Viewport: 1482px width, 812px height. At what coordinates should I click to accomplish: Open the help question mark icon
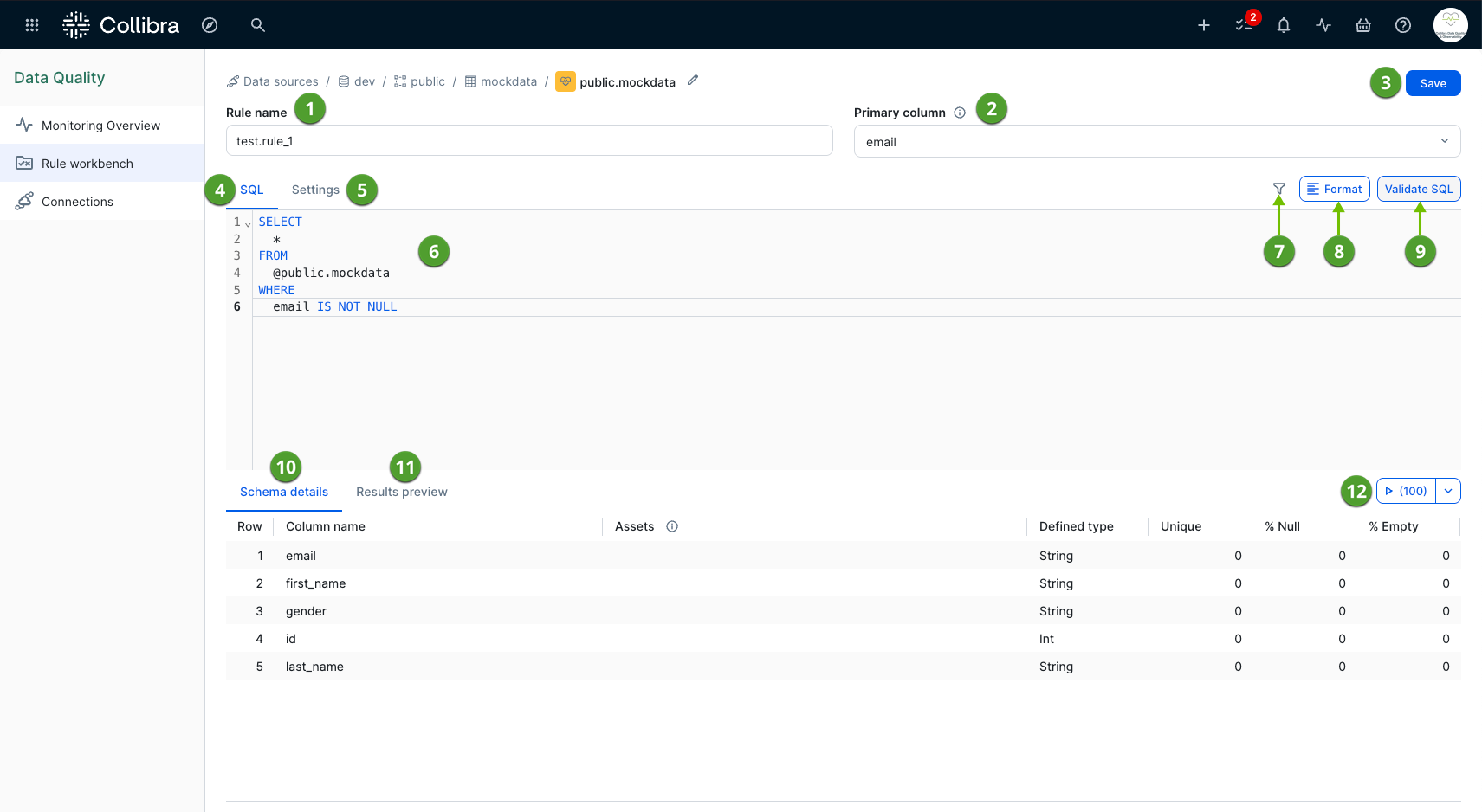click(x=1402, y=25)
